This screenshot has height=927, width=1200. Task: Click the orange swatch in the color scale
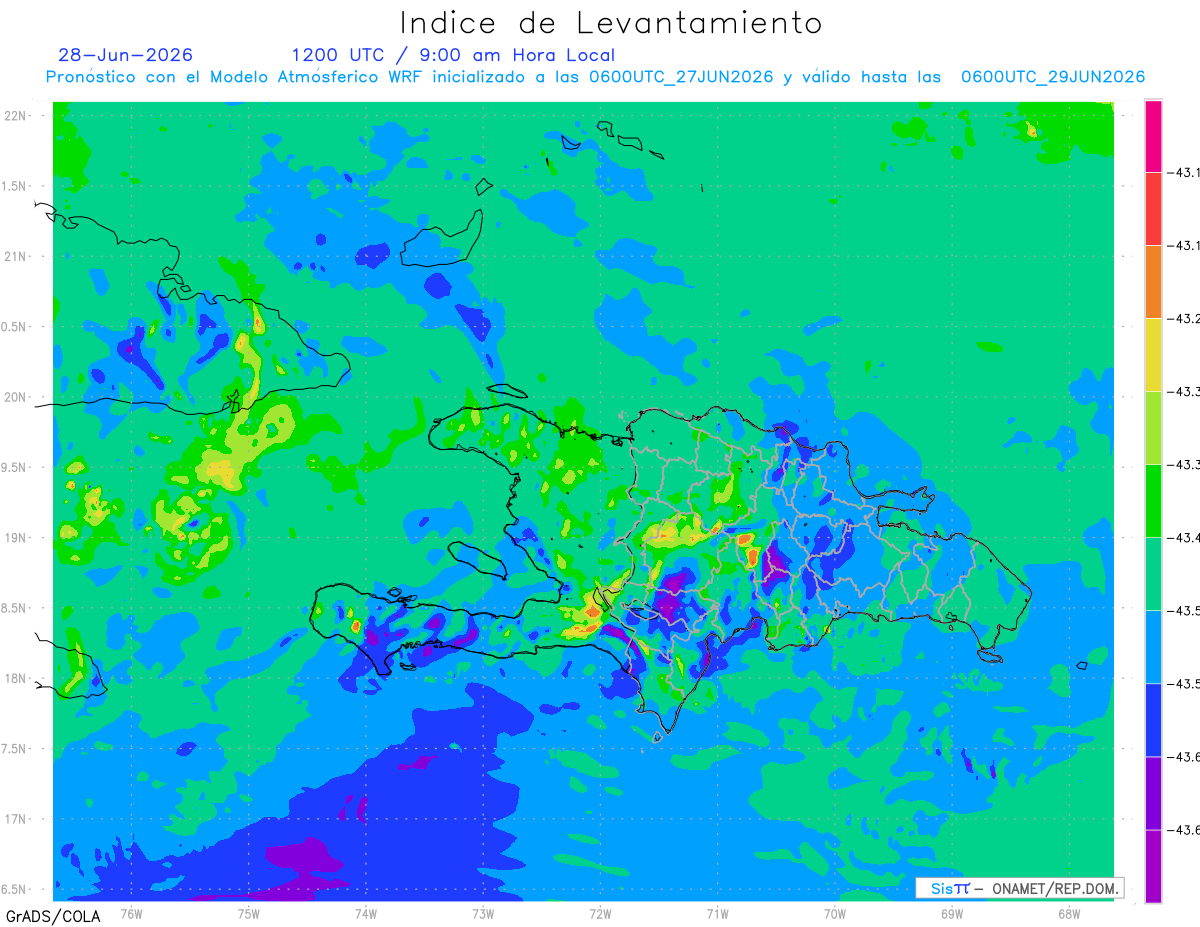tap(1153, 282)
